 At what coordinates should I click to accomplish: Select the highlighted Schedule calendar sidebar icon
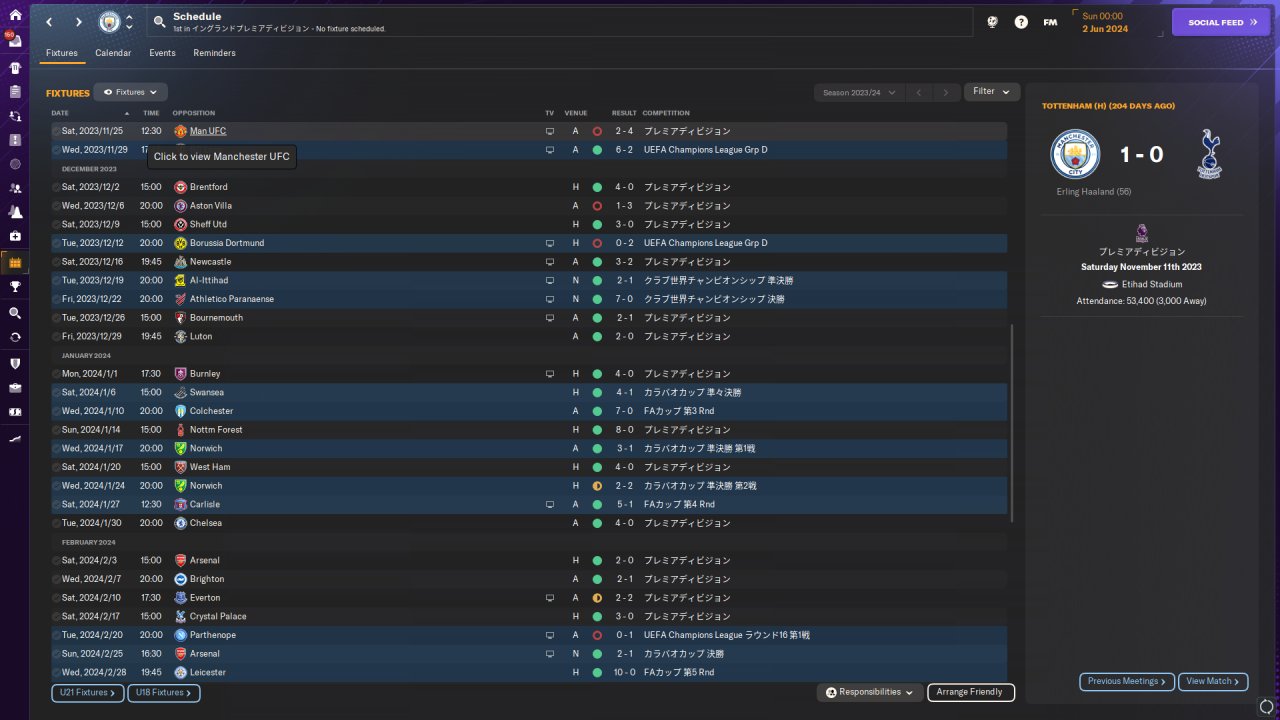pyautogui.click(x=15, y=263)
